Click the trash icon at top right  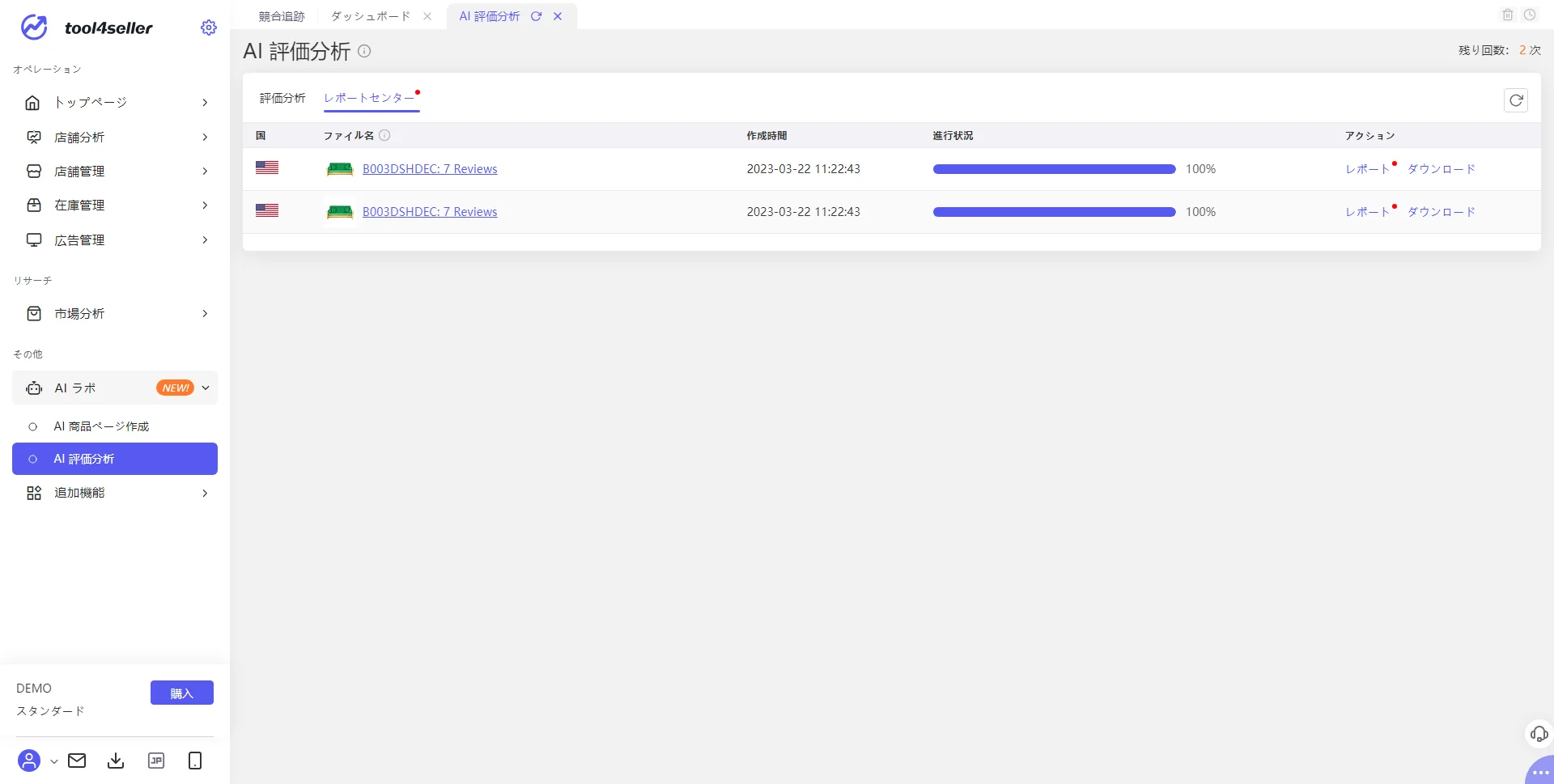1508,15
